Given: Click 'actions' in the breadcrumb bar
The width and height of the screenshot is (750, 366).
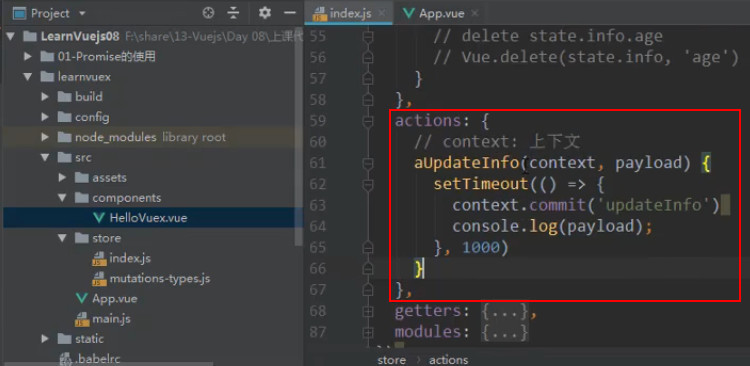Looking at the screenshot, I should (448, 360).
